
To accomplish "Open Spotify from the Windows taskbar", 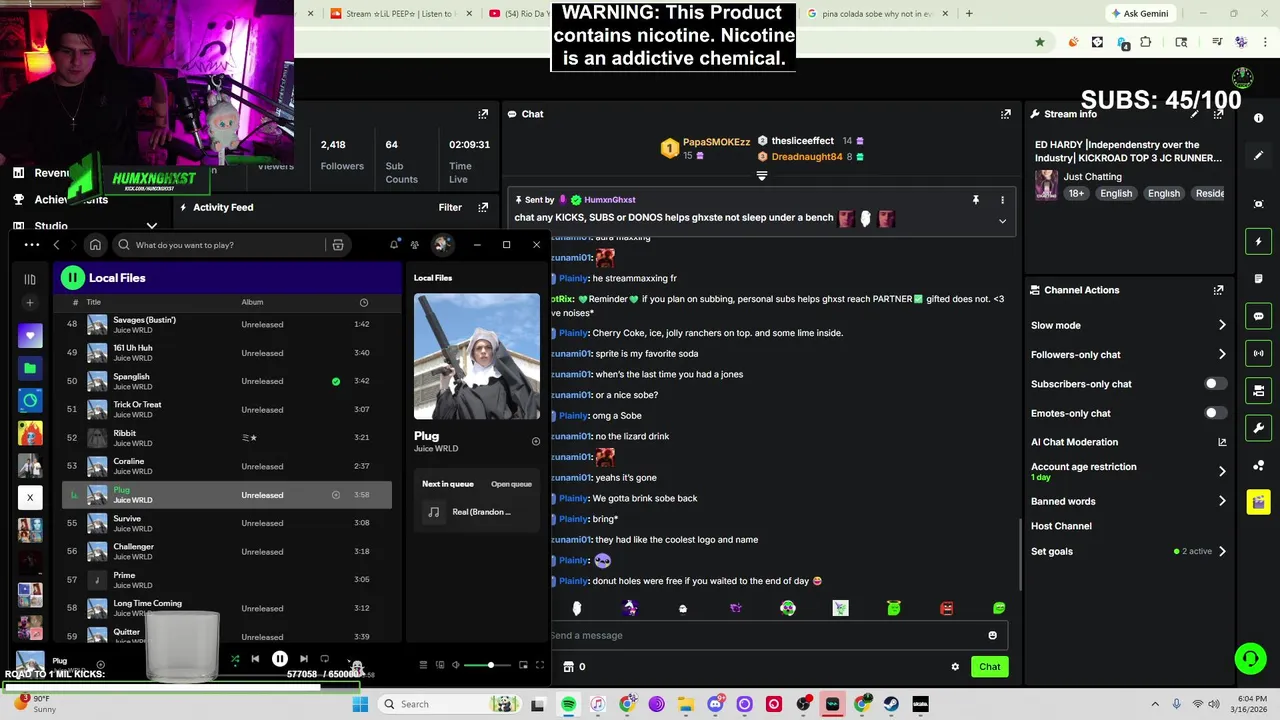I will 568,704.
